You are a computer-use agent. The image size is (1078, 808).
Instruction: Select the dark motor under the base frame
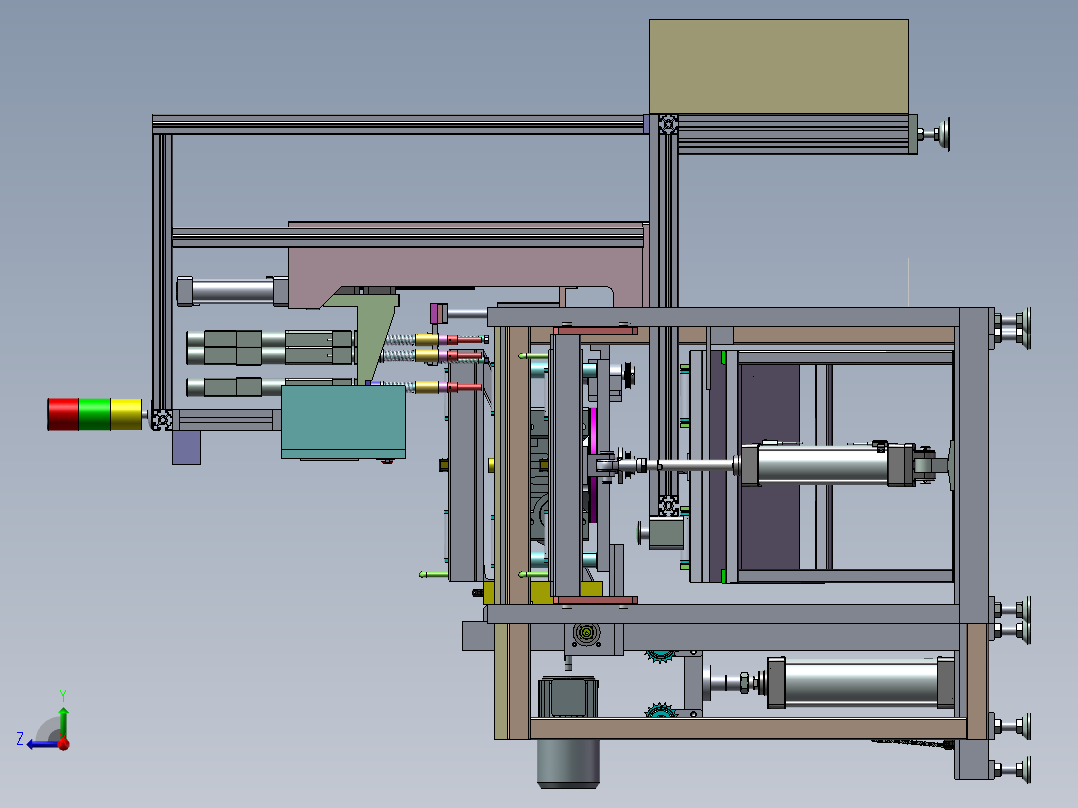(x=568, y=763)
